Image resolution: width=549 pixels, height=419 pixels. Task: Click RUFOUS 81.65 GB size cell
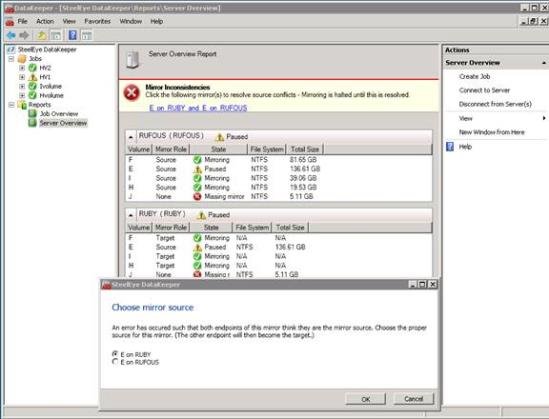point(303,160)
